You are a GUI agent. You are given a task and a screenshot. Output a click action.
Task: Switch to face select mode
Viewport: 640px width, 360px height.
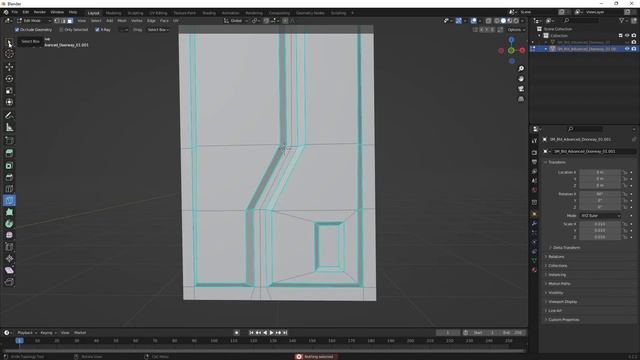point(70,21)
